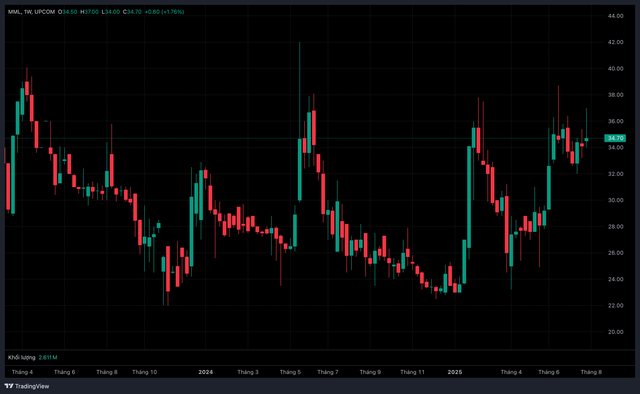Click the Tháng 6 label near 2025
This screenshot has height=394, width=640.
pyautogui.click(x=549, y=372)
